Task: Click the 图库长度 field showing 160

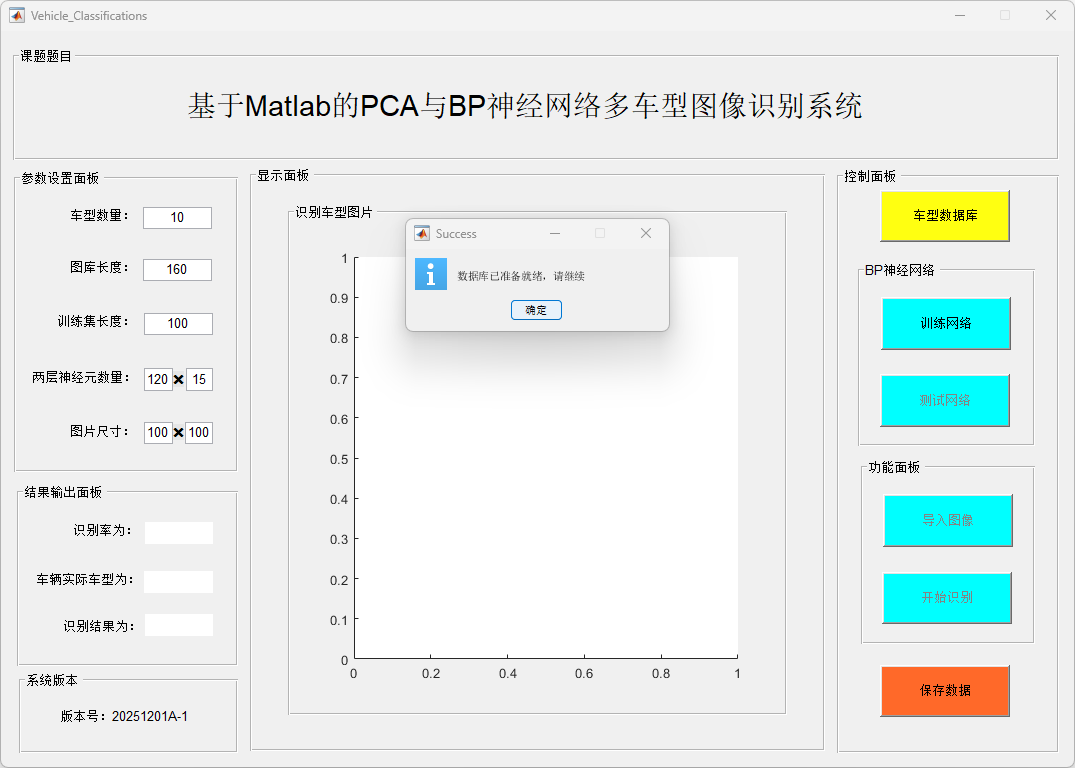Action: tap(177, 270)
